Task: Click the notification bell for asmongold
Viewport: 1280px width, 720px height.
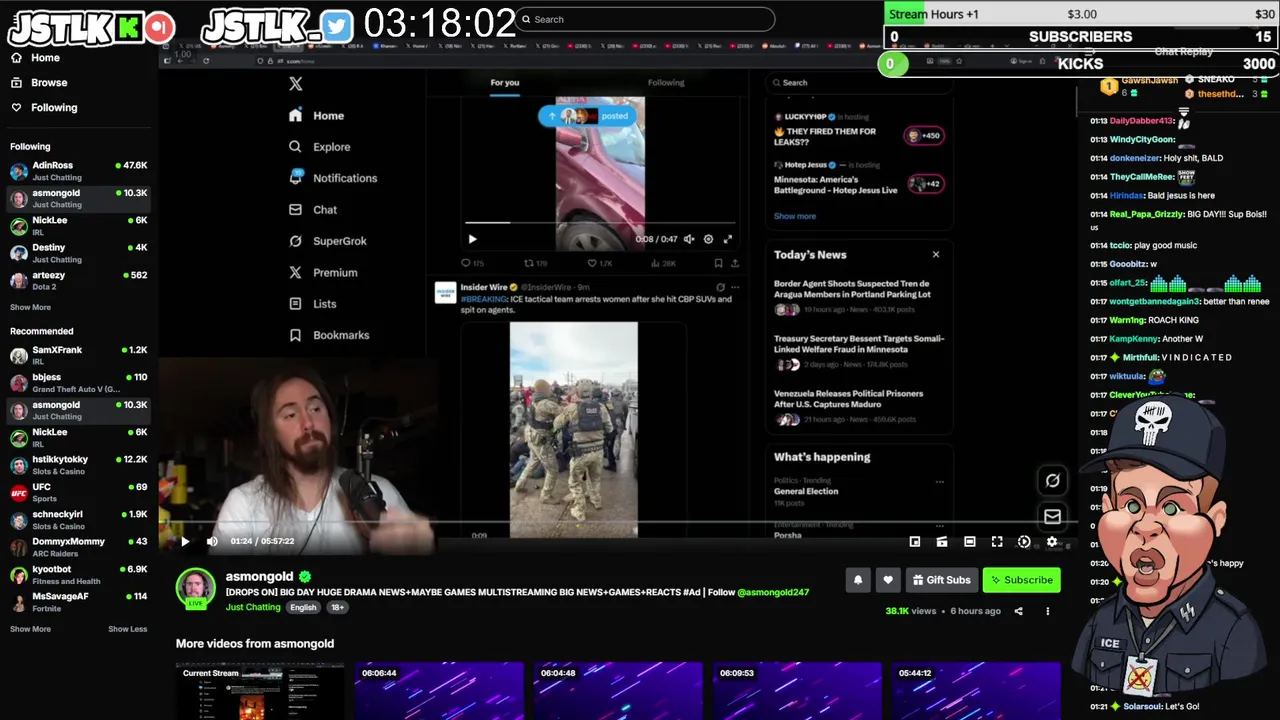Action: pyautogui.click(x=858, y=580)
